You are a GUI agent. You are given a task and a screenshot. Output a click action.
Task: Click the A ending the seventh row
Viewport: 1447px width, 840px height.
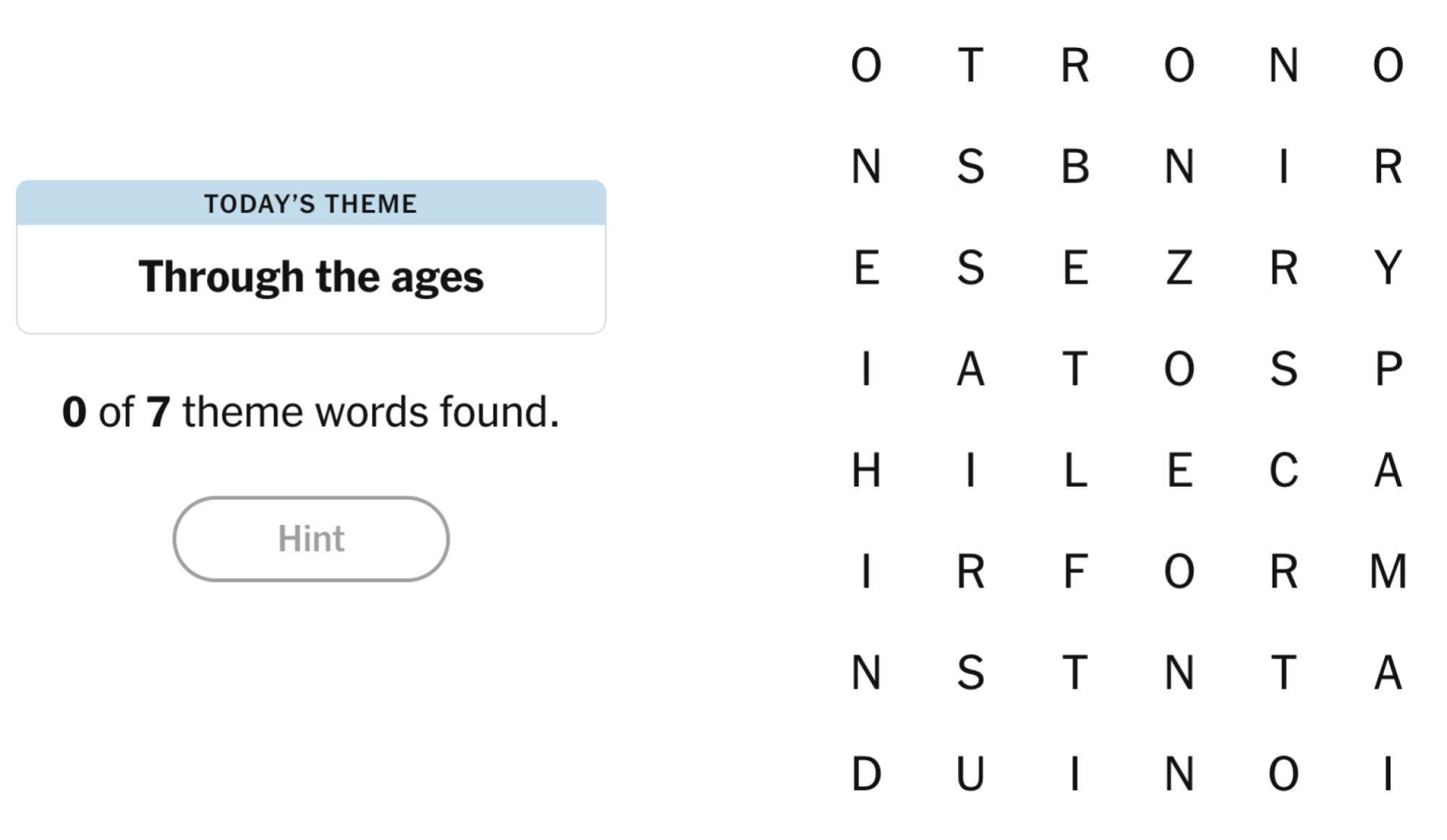(1388, 676)
